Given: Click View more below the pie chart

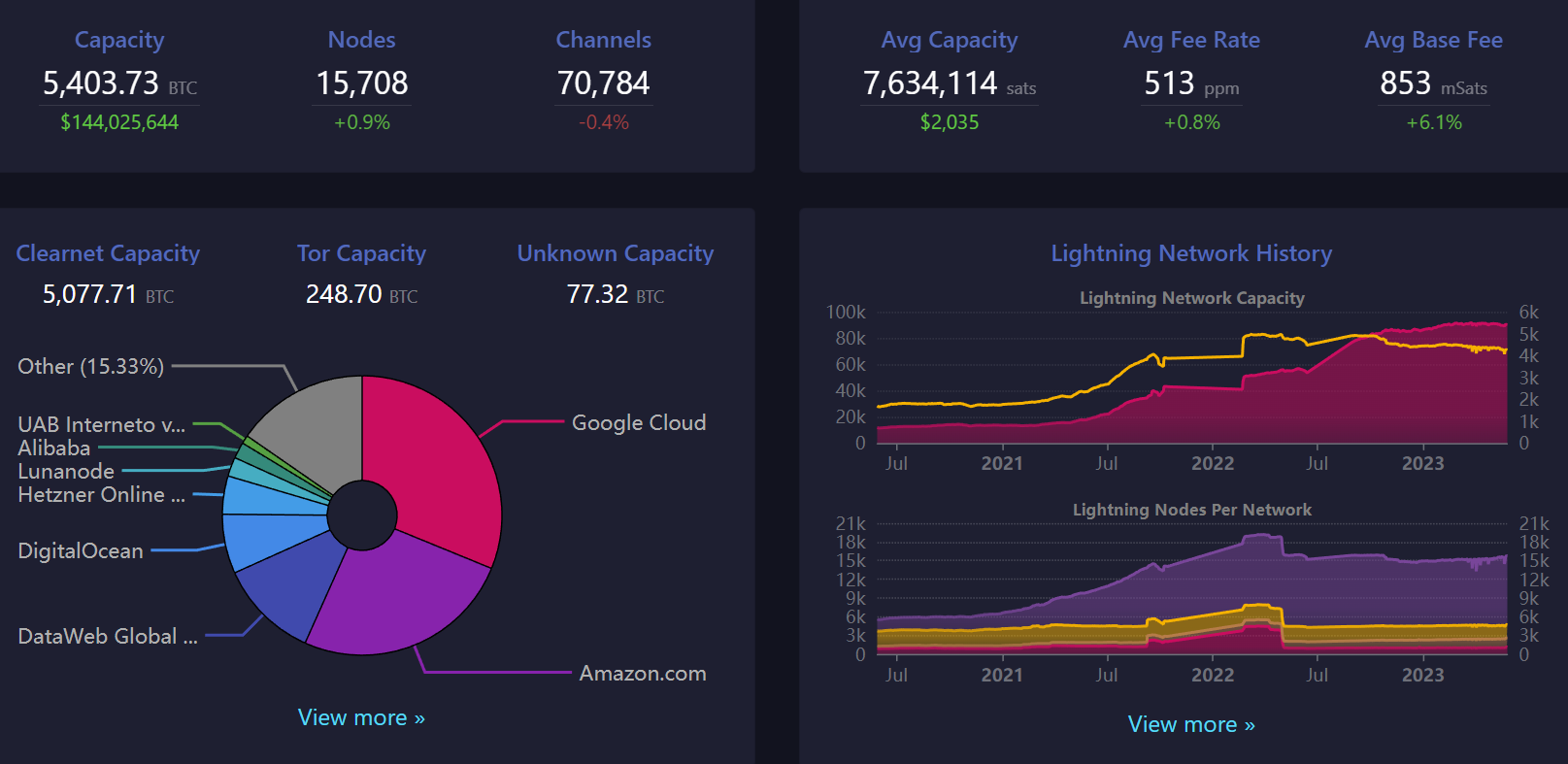Looking at the screenshot, I should coord(361,717).
